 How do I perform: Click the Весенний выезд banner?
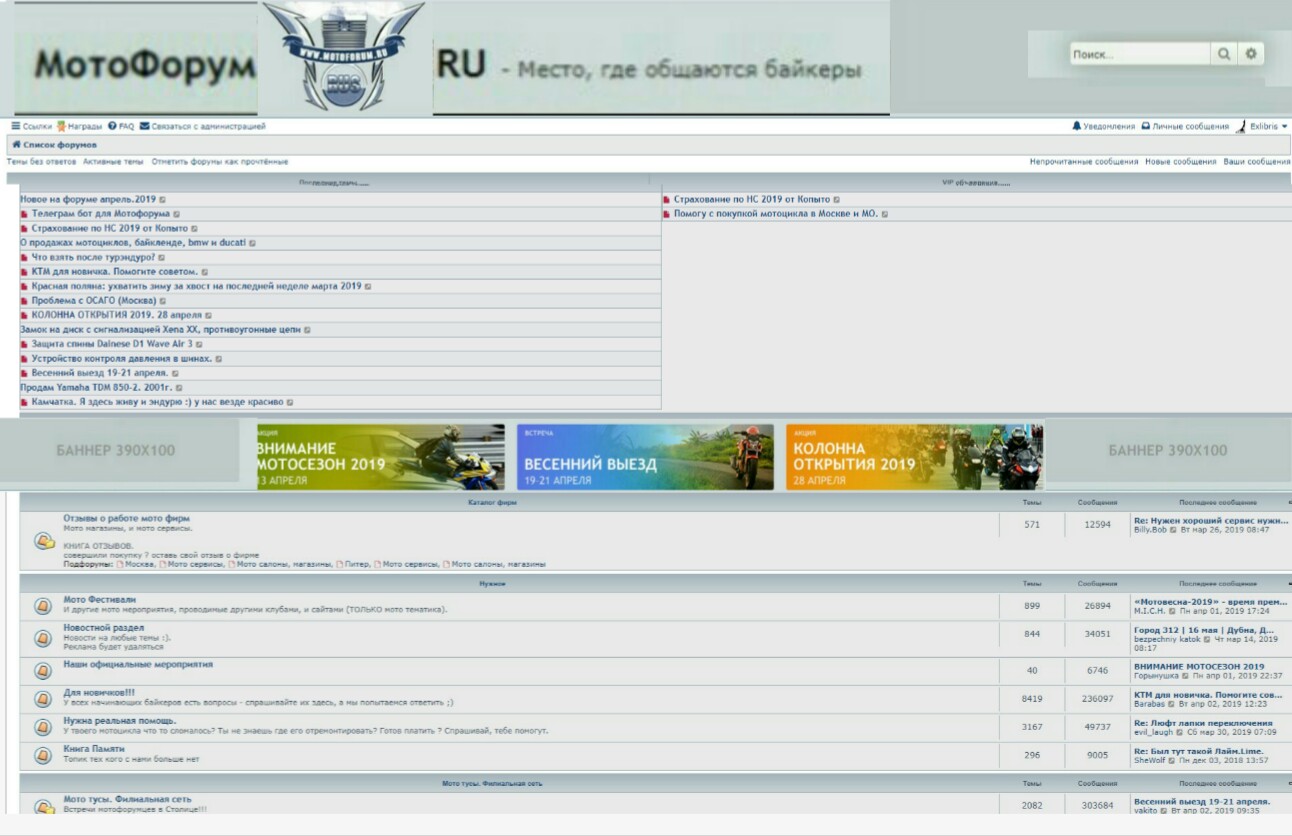tap(645, 457)
